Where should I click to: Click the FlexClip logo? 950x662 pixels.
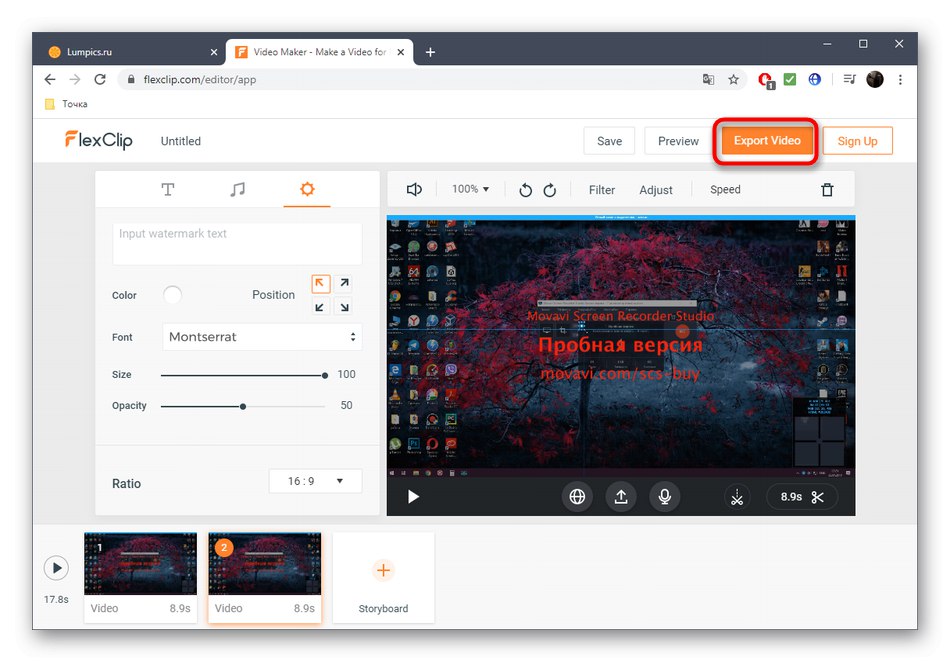pyautogui.click(x=99, y=140)
